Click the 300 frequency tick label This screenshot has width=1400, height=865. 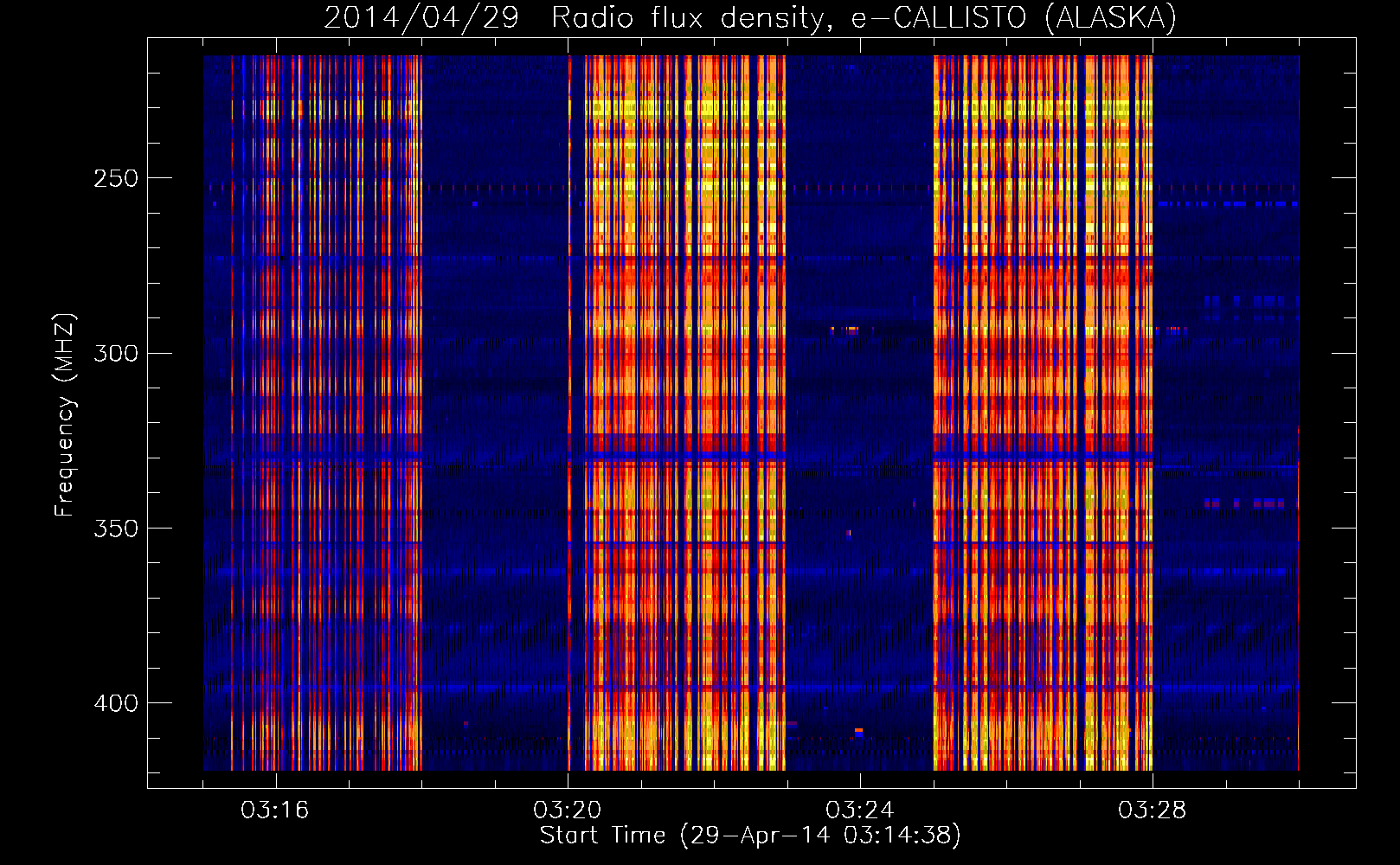(x=116, y=354)
